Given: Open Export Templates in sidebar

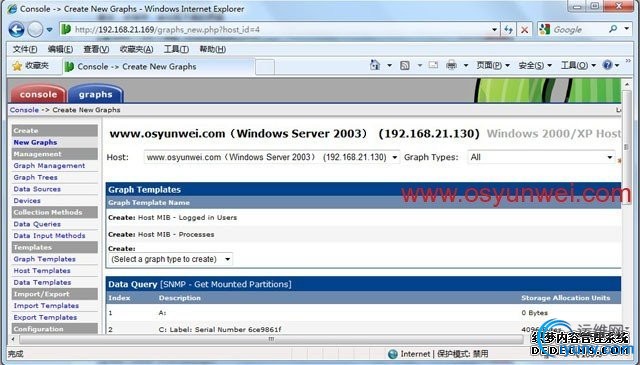Looking at the screenshot, I should [45, 317].
